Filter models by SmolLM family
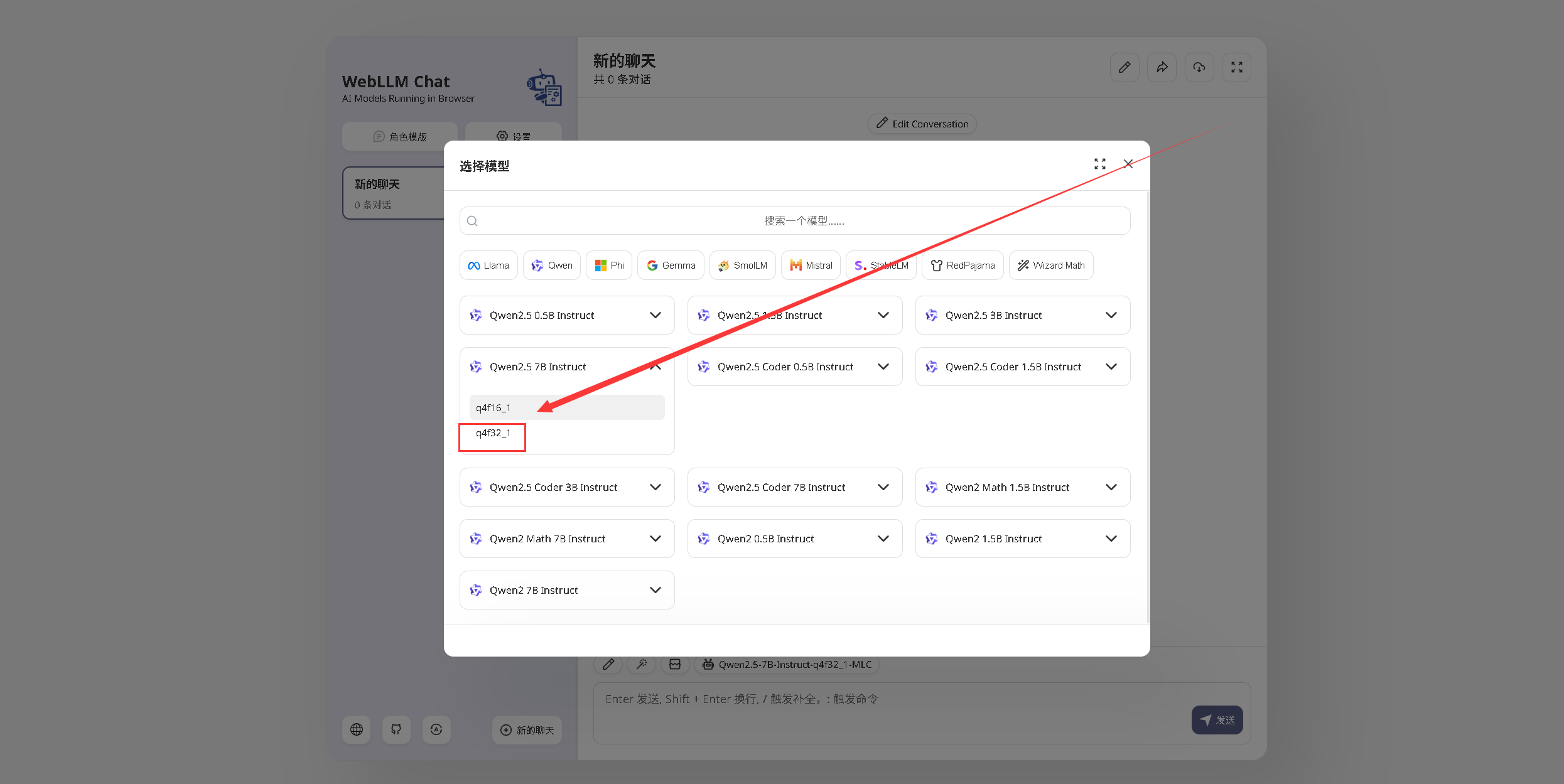The image size is (1564, 784). click(743, 266)
